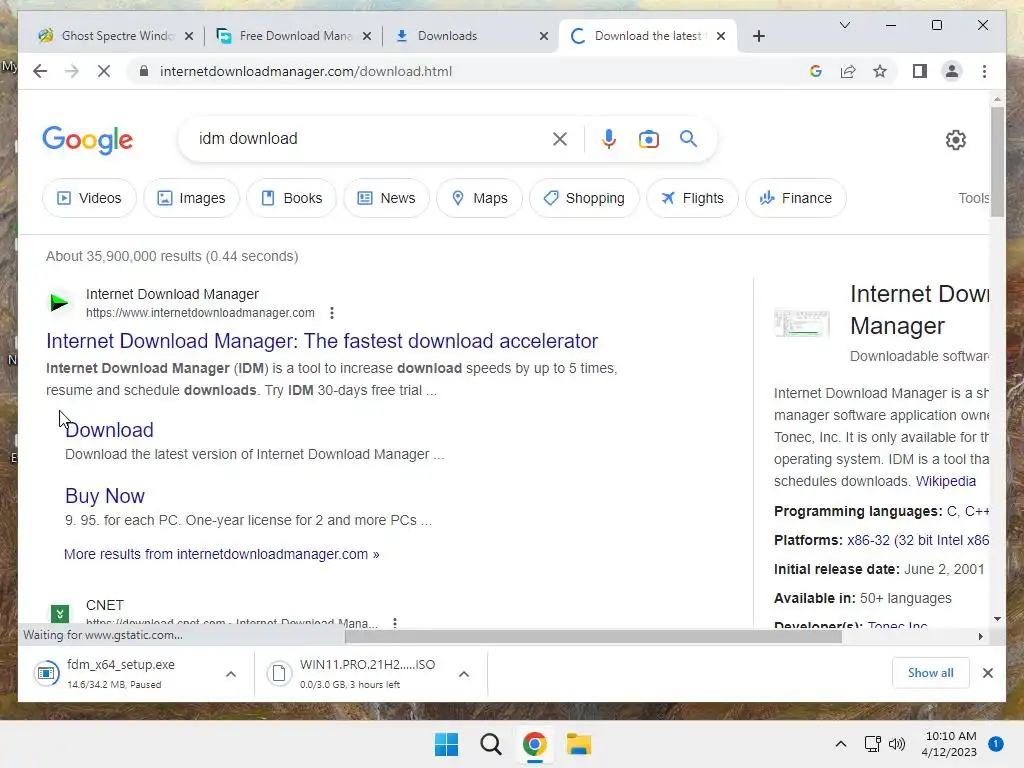Image resolution: width=1024 pixels, height=768 pixels.
Task: Bookmark this page with the star icon
Action: 880,71
